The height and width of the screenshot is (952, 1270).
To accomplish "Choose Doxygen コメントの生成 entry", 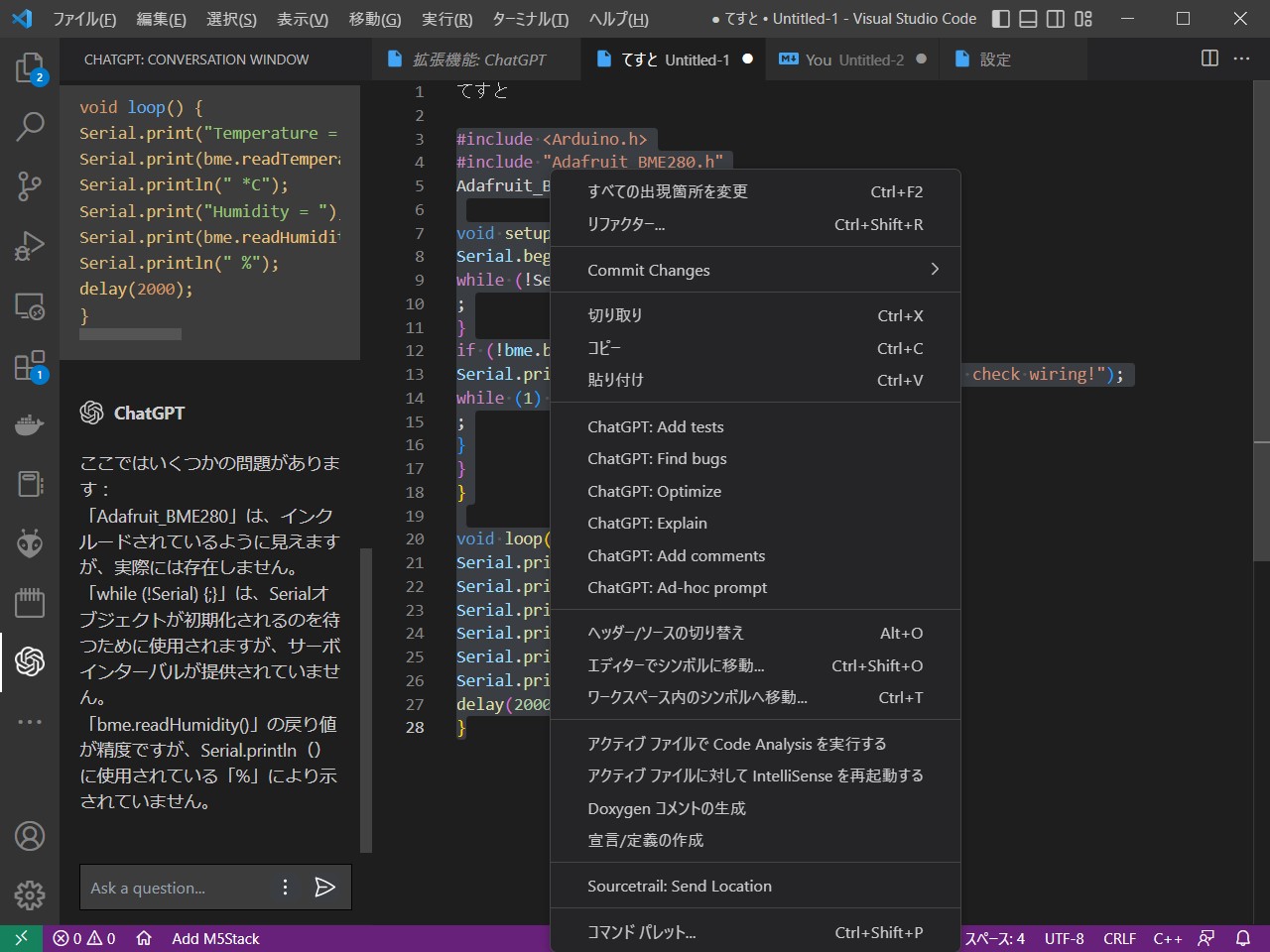I will (x=756, y=808).
